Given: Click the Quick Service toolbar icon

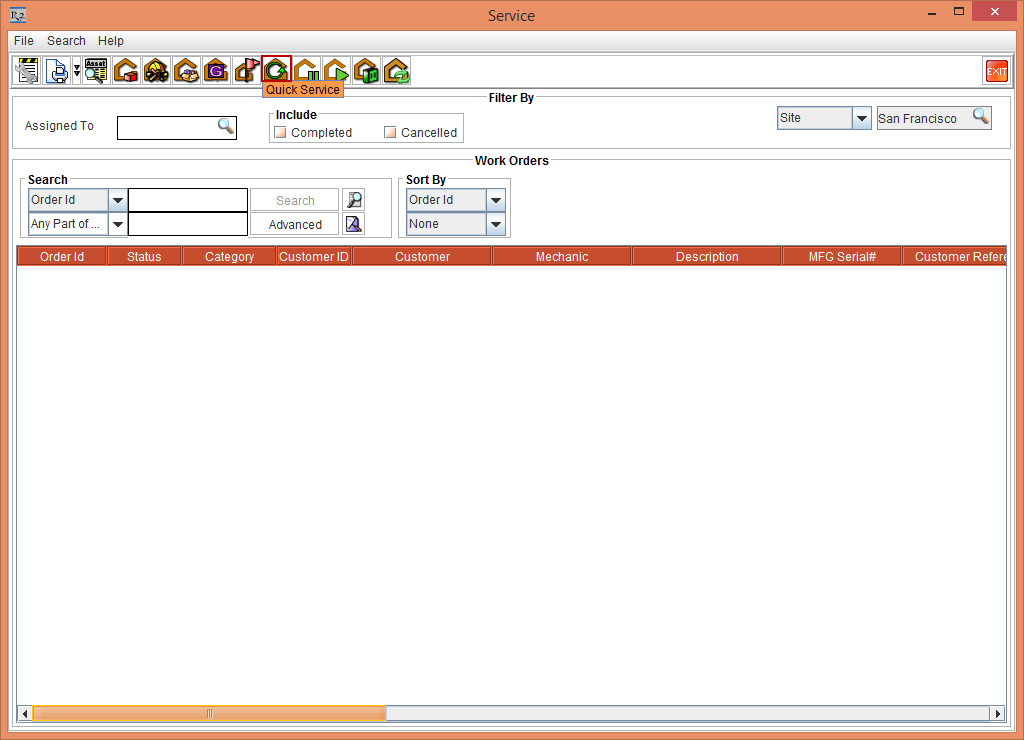Looking at the screenshot, I should point(276,71).
